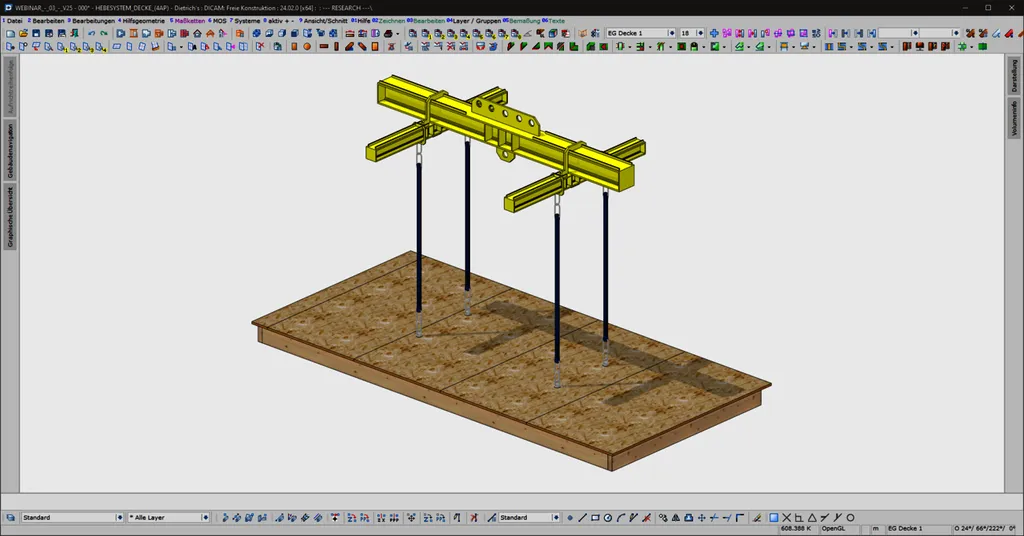This screenshot has height=536, width=1024.
Task: Click the undo arrow icon
Action: coord(91,33)
